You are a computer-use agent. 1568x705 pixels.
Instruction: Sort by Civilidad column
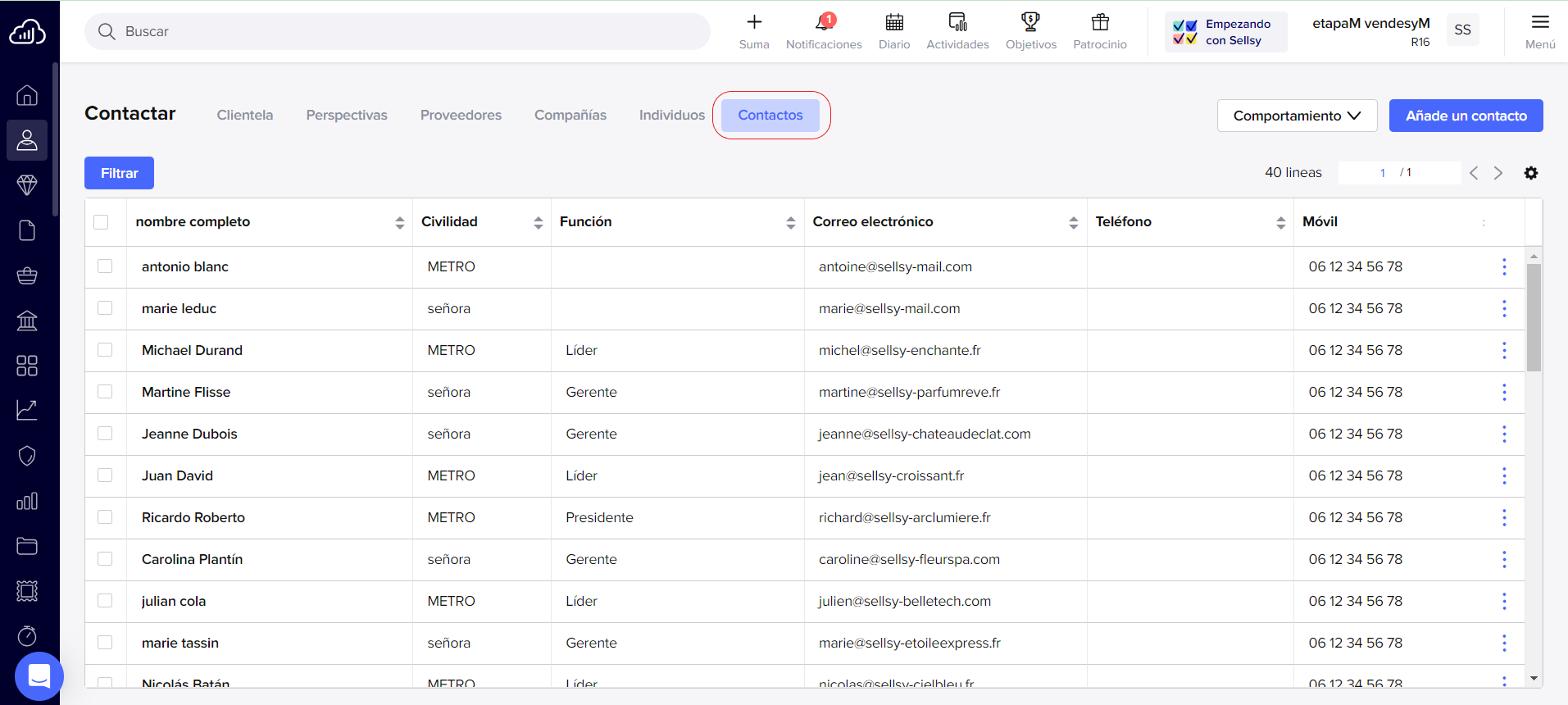[538, 222]
